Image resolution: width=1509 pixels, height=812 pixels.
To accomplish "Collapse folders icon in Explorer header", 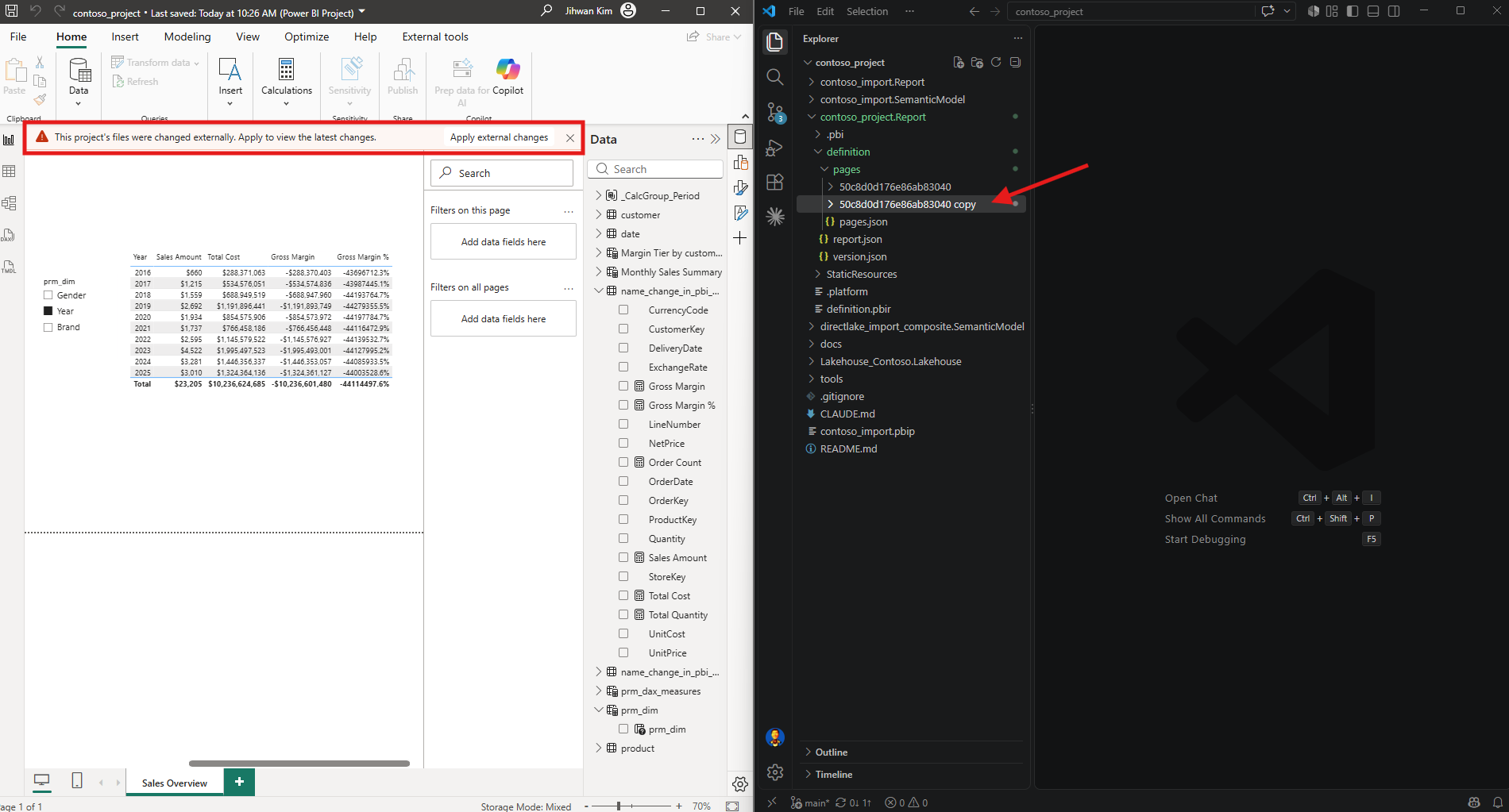I will point(1015,63).
